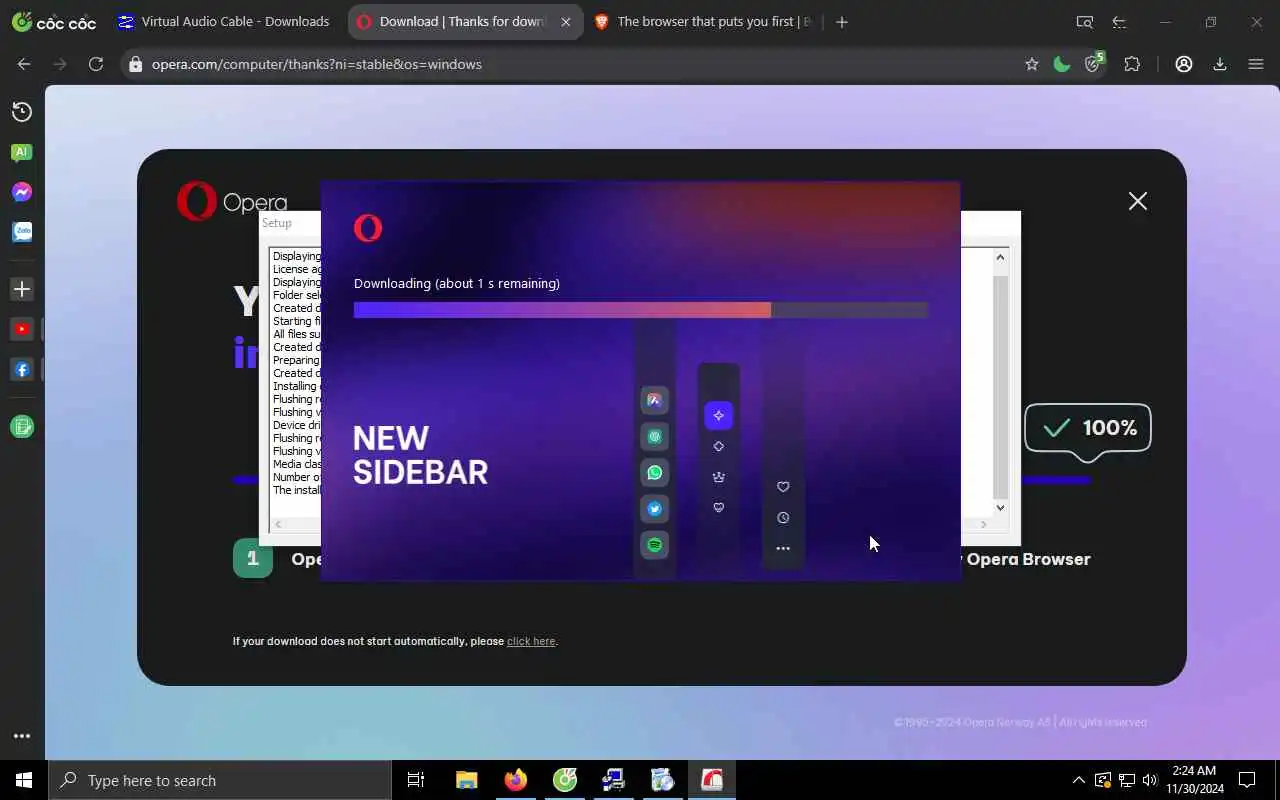Screen dimensions: 1280x800
Task: Open the AI chat sidebar icon
Action: [22, 152]
